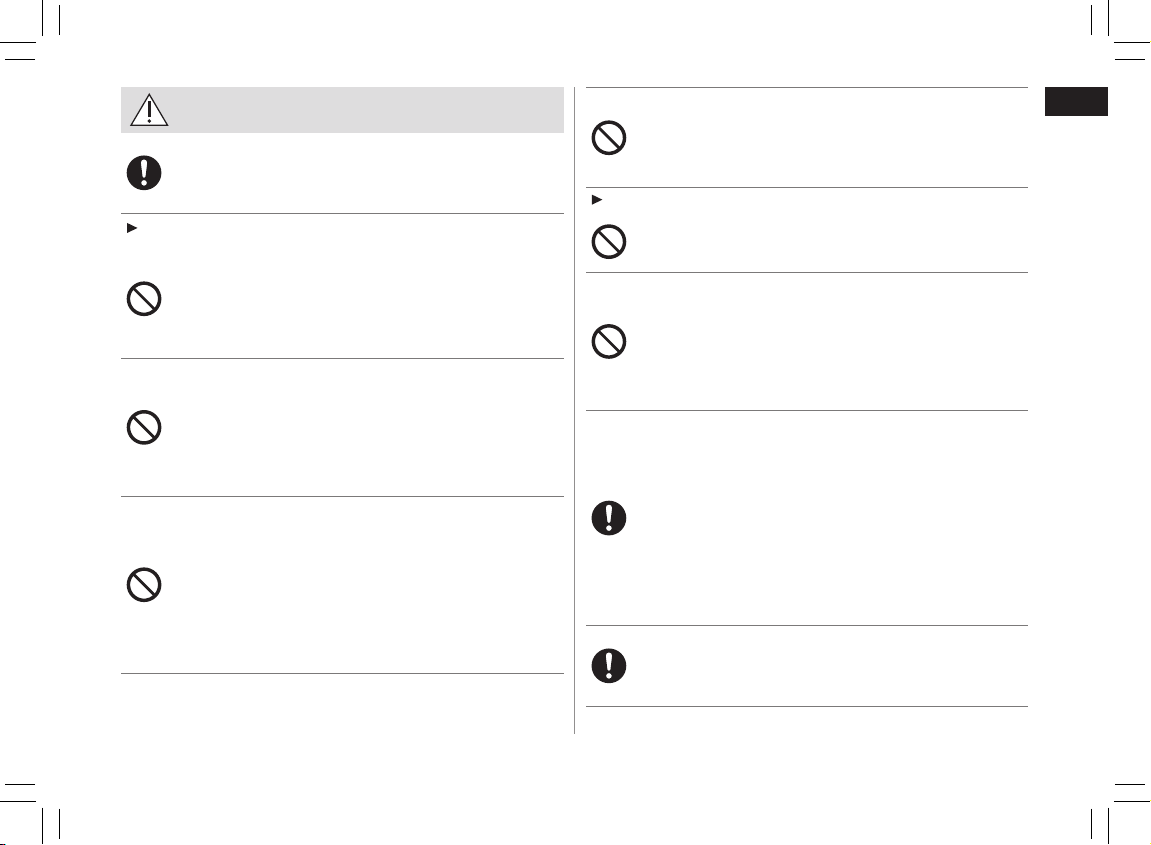
Task: Click the last prohibition icon in left column
Action: coord(144,585)
